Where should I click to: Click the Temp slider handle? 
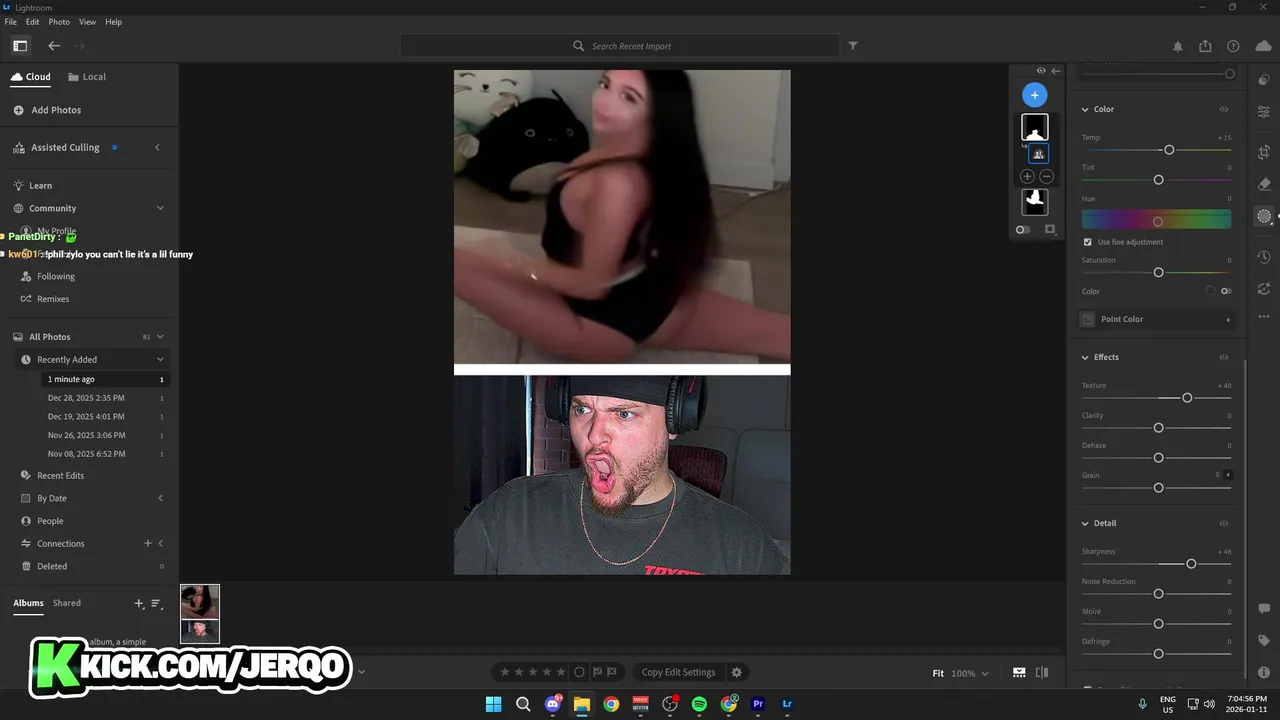[x=1169, y=150]
